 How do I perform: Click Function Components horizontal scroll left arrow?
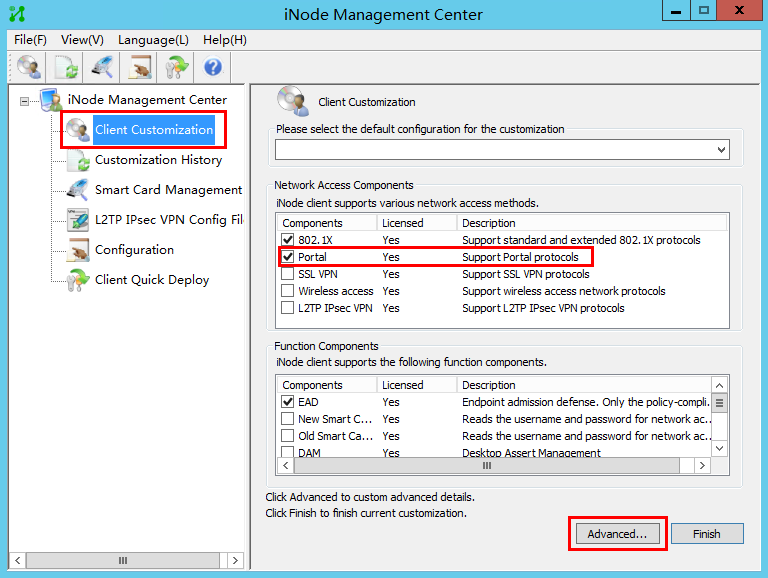[286, 465]
